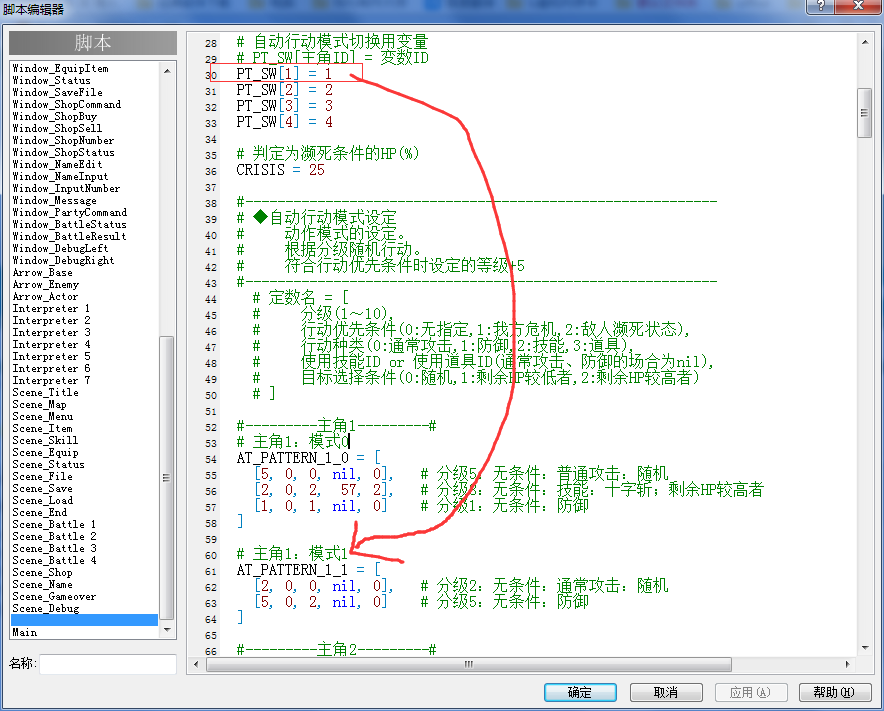Click the title bar help question-mark button
The height and width of the screenshot is (711, 884).
pos(821,6)
